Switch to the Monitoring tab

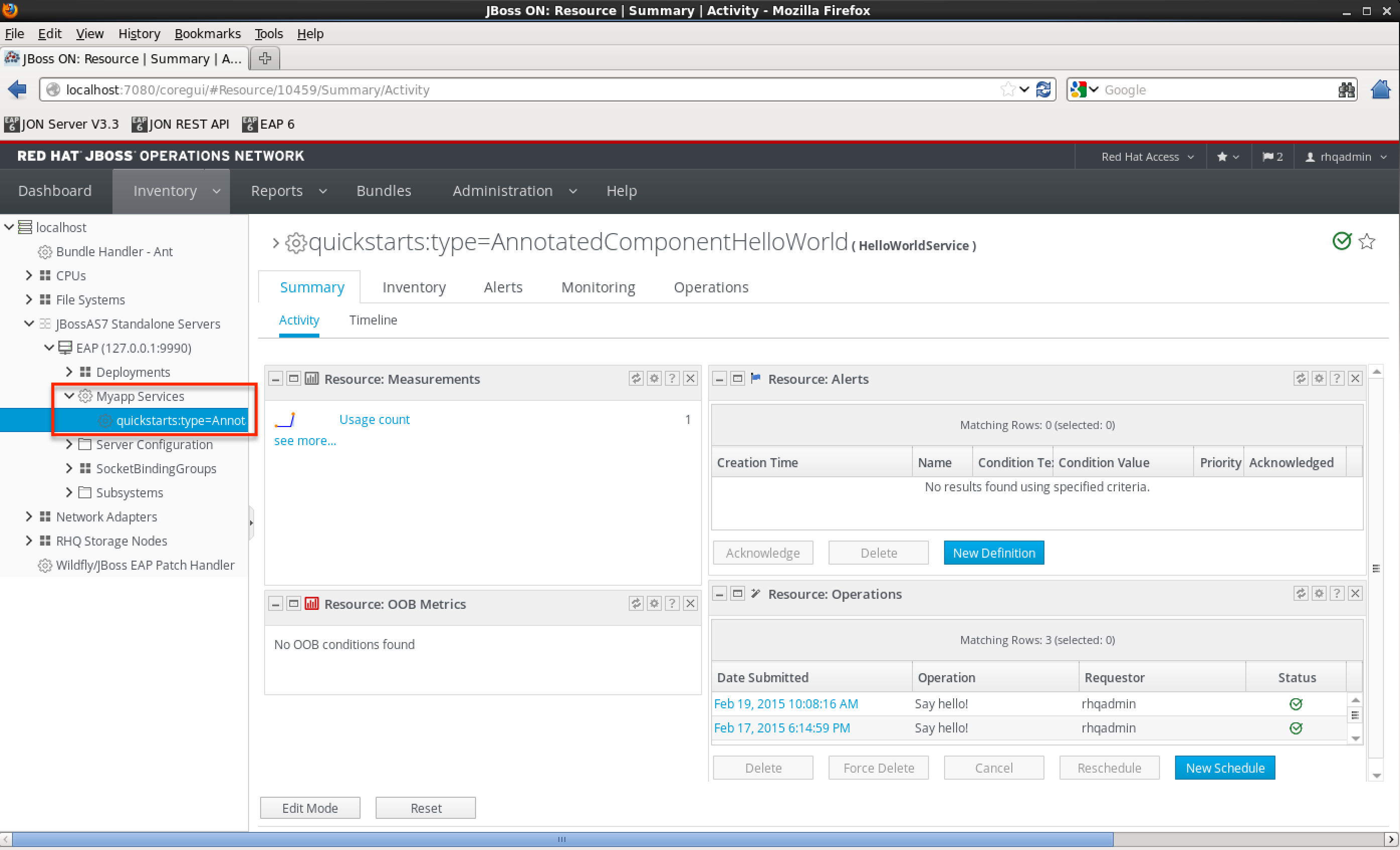598,287
